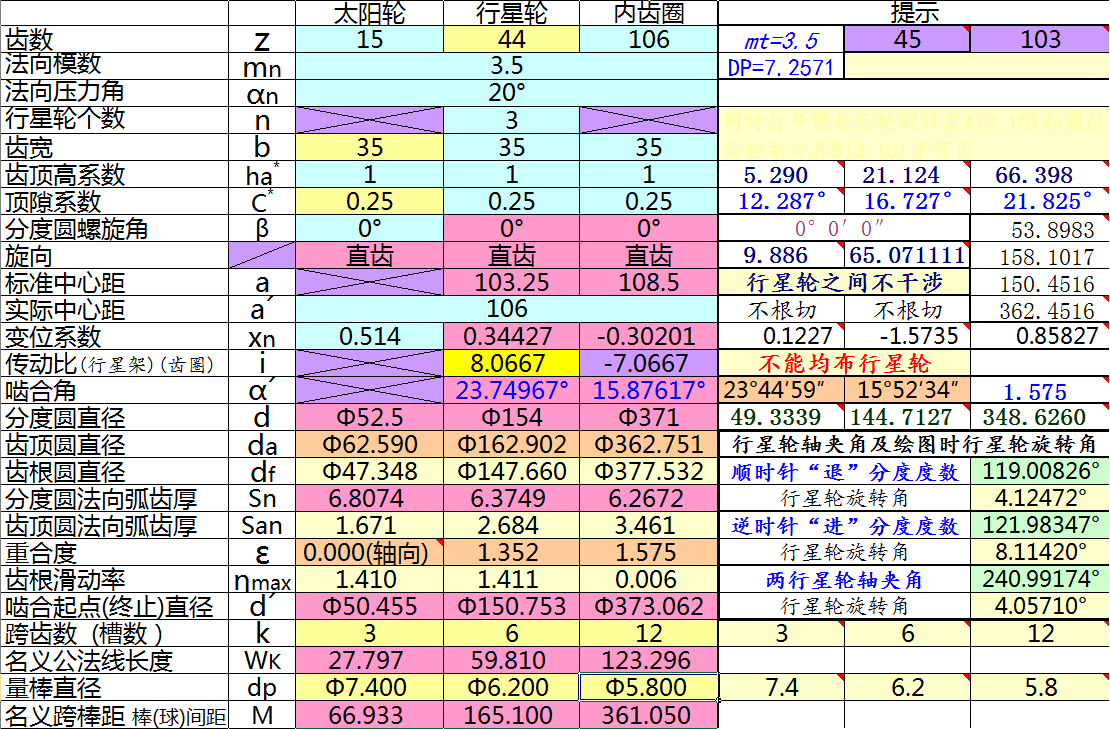Viewport: 1110px width, 729px height.
Task: Click the DP=7.2571 hint cell
Action: 781,66
